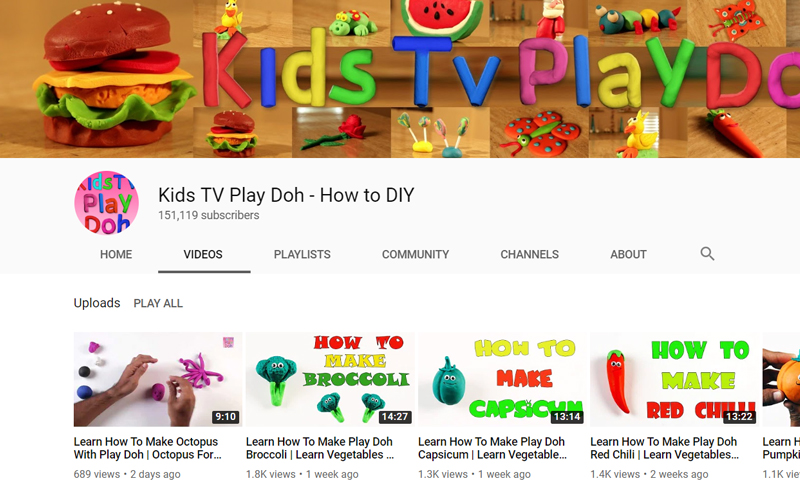Click the Play Doh Red Chili video title
Screen dimensions: 800x500
pos(664,448)
